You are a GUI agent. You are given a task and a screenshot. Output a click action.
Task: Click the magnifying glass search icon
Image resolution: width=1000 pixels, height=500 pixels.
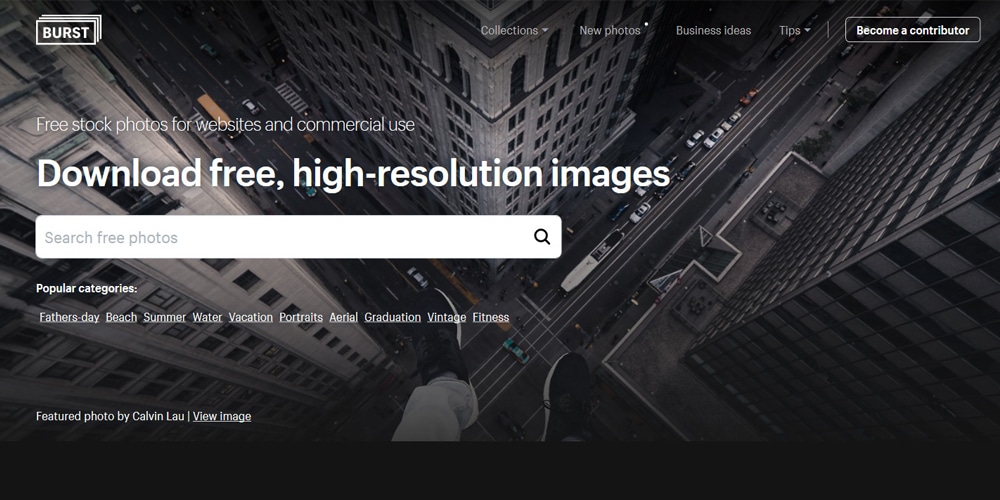point(541,237)
